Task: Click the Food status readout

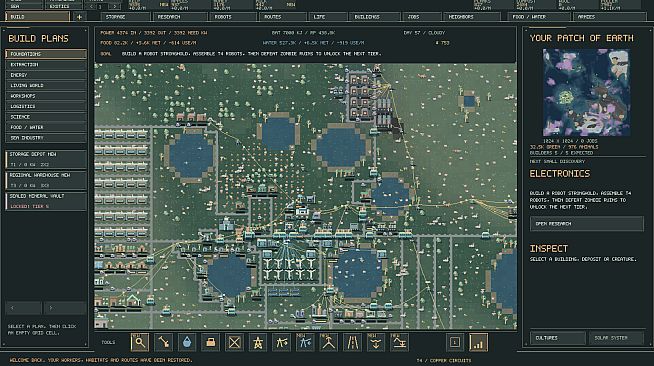Action: click(148, 43)
